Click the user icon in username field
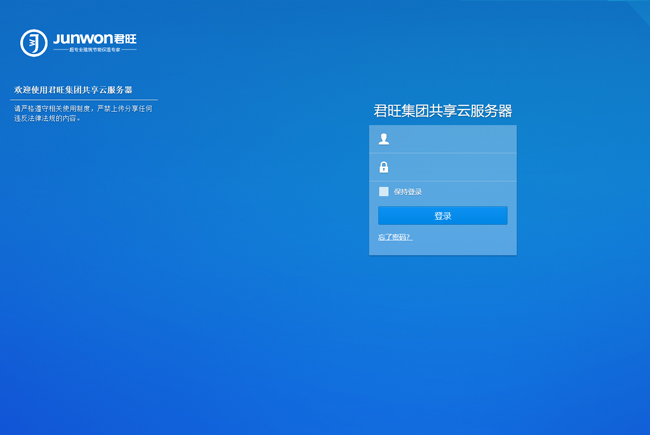Screen dimensions: 650x435 [x=384, y=139]
